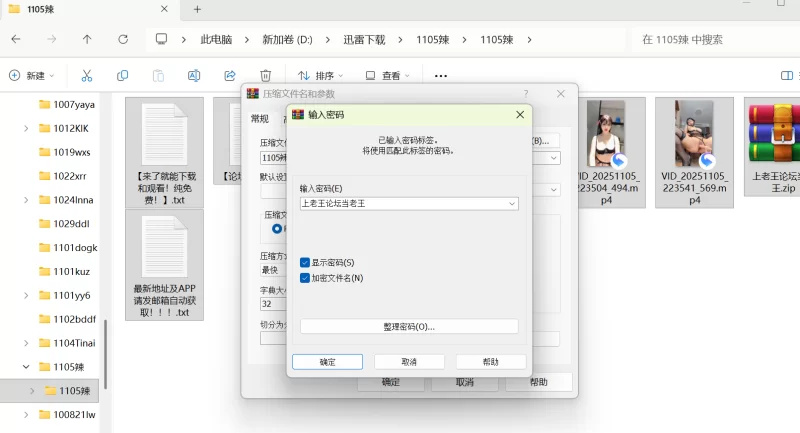
Task: Expand the 1012KIK folder in the tree
Action: 27,128
